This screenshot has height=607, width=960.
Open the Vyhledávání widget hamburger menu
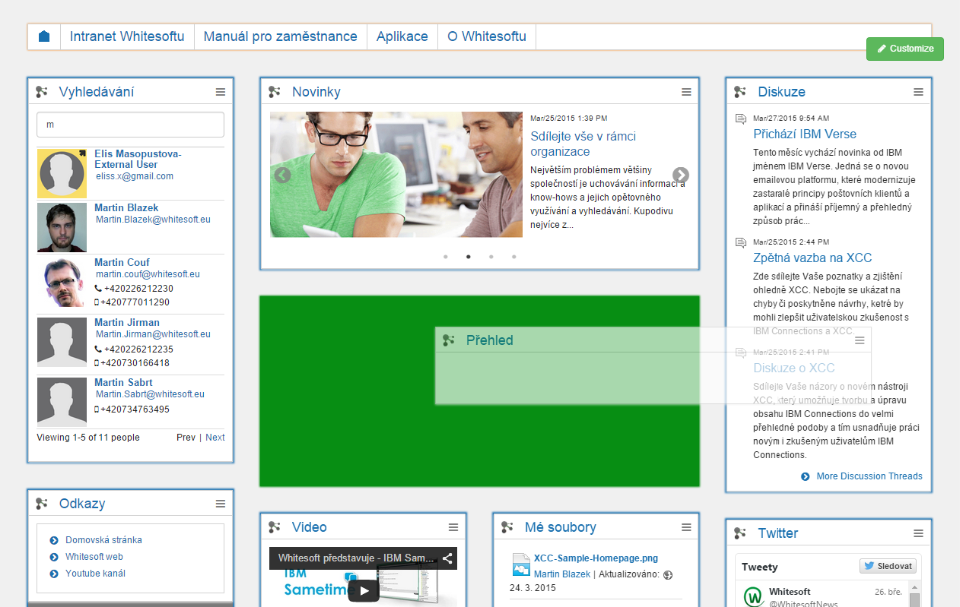220,92
